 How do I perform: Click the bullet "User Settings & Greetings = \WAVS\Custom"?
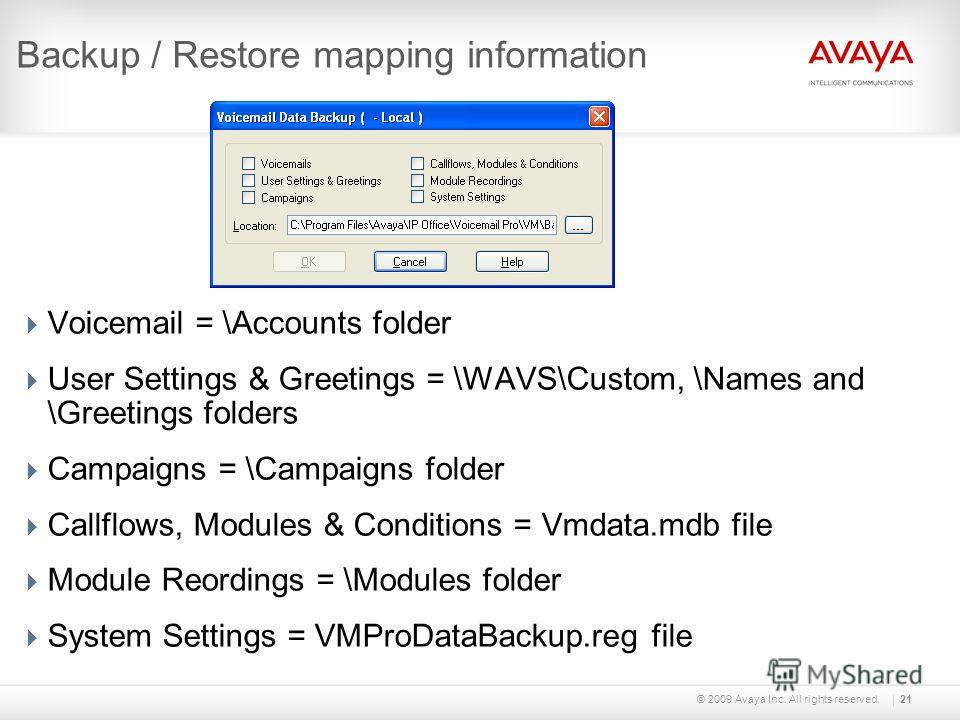click(x=456, y=396)
